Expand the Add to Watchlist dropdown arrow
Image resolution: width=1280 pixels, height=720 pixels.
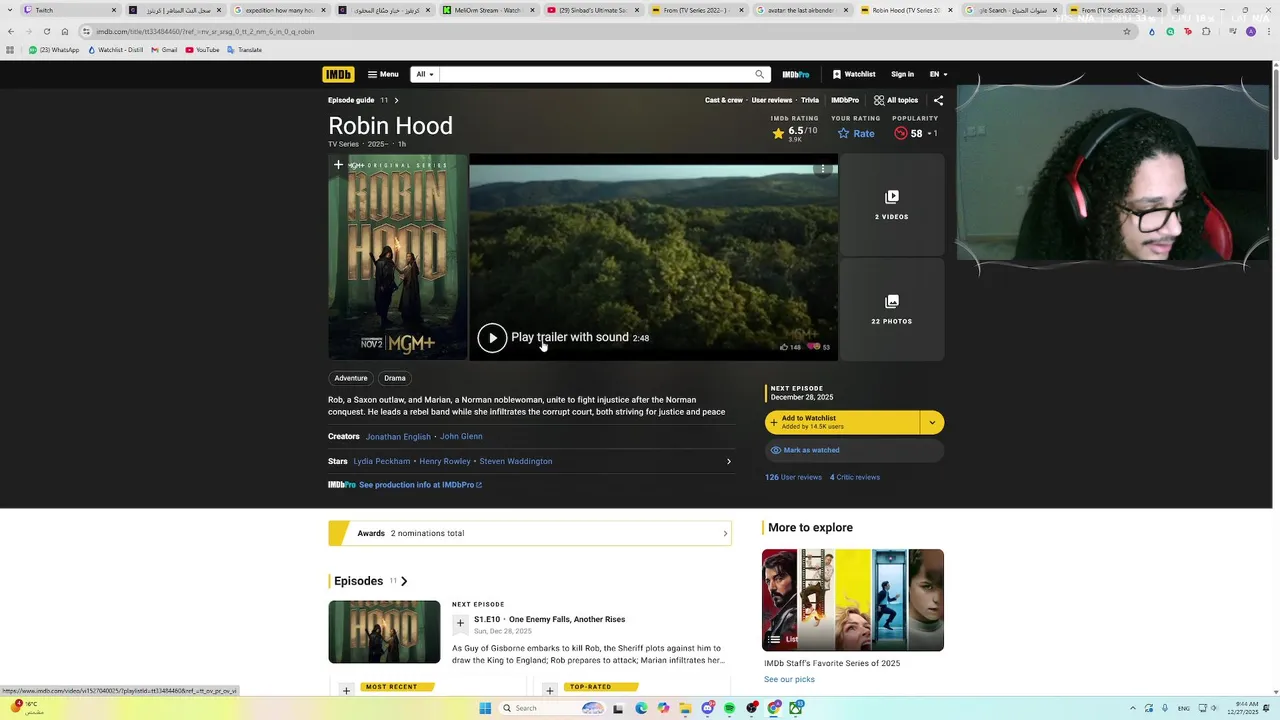click(932, 422)
